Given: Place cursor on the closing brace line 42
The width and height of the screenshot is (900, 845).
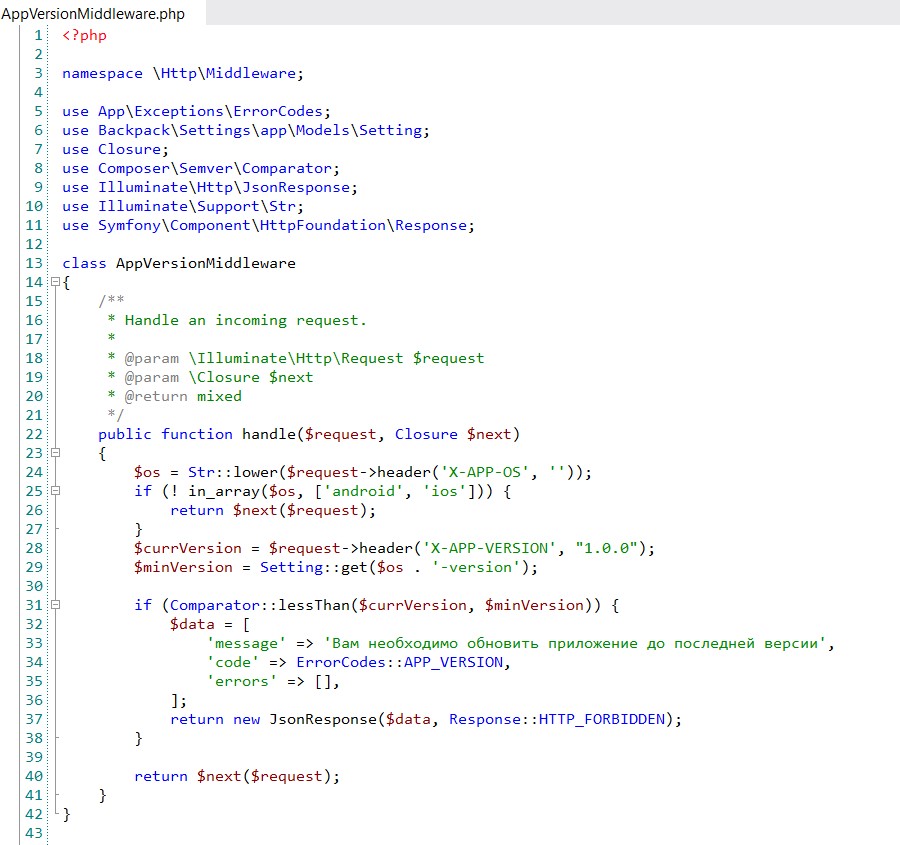Looking at the screenshot, I should pos(65,814).
